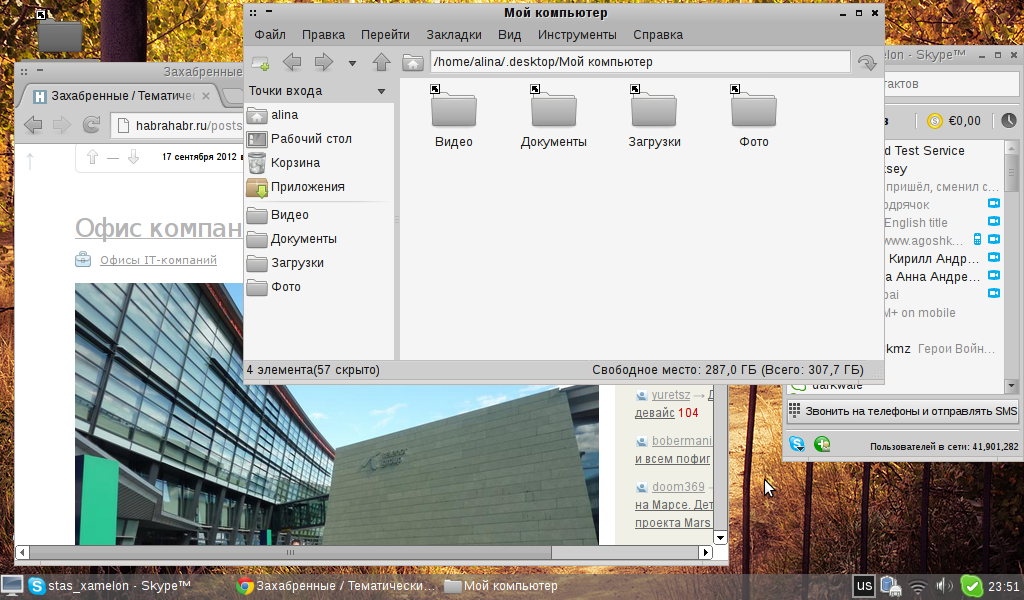This screenshot has width=1024, height=600.
Task: Select the 'Кирилл Андр...' Skype contact
Action: [934, 259]
